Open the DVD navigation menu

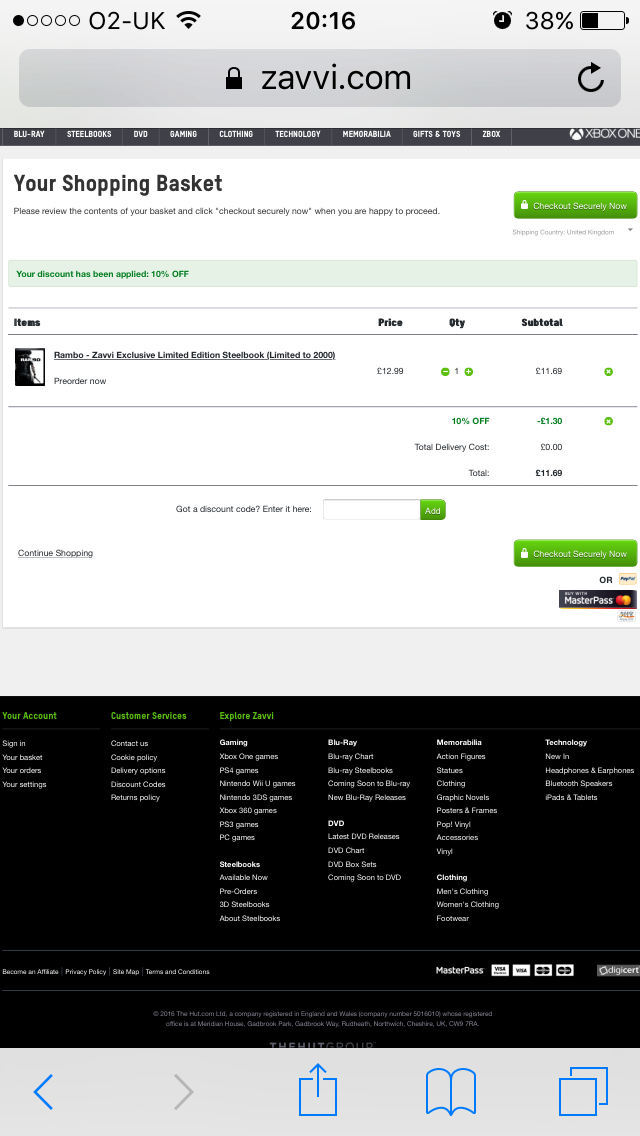[141, 135]
